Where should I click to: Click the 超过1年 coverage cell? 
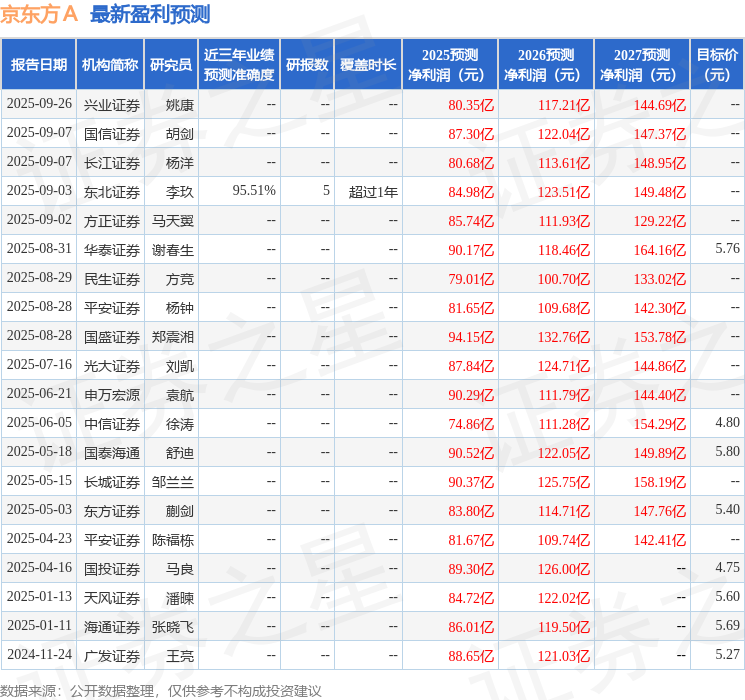[x=373, y=192]
